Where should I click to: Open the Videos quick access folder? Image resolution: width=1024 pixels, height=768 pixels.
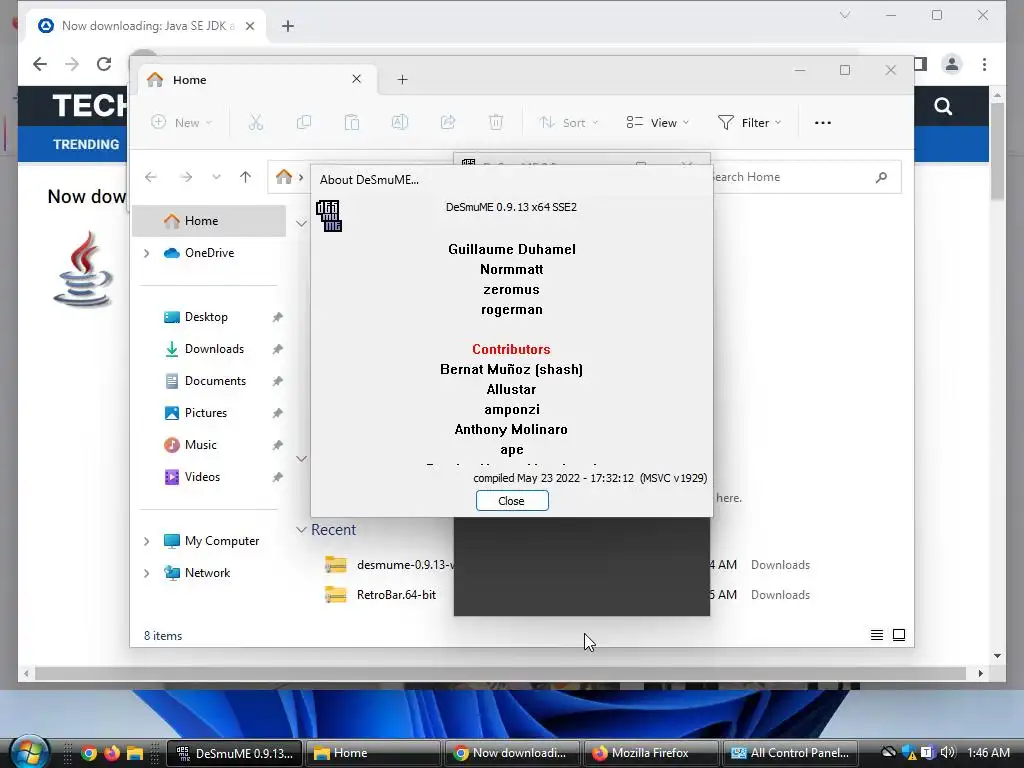[x=202, y=477]
